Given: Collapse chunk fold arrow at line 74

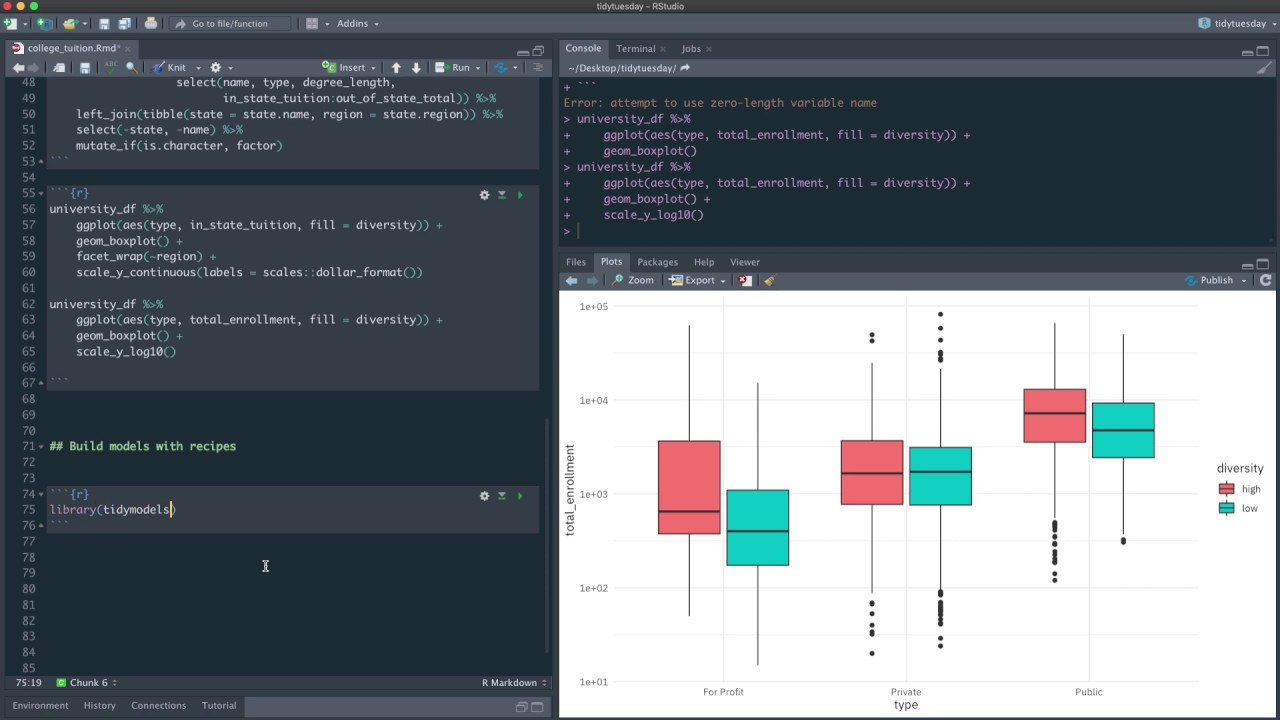Looking at the screenshot, I should click(x=41, y=495).
